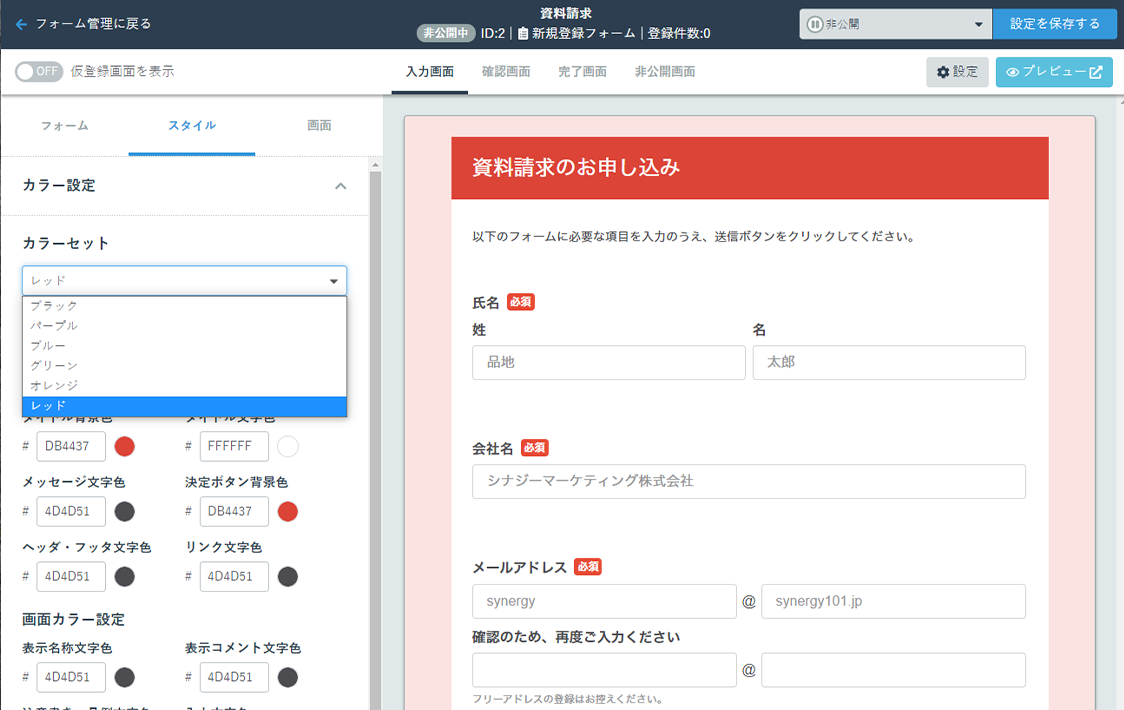
Task: Switch to the 確認画面 tab
Action: 506,72
